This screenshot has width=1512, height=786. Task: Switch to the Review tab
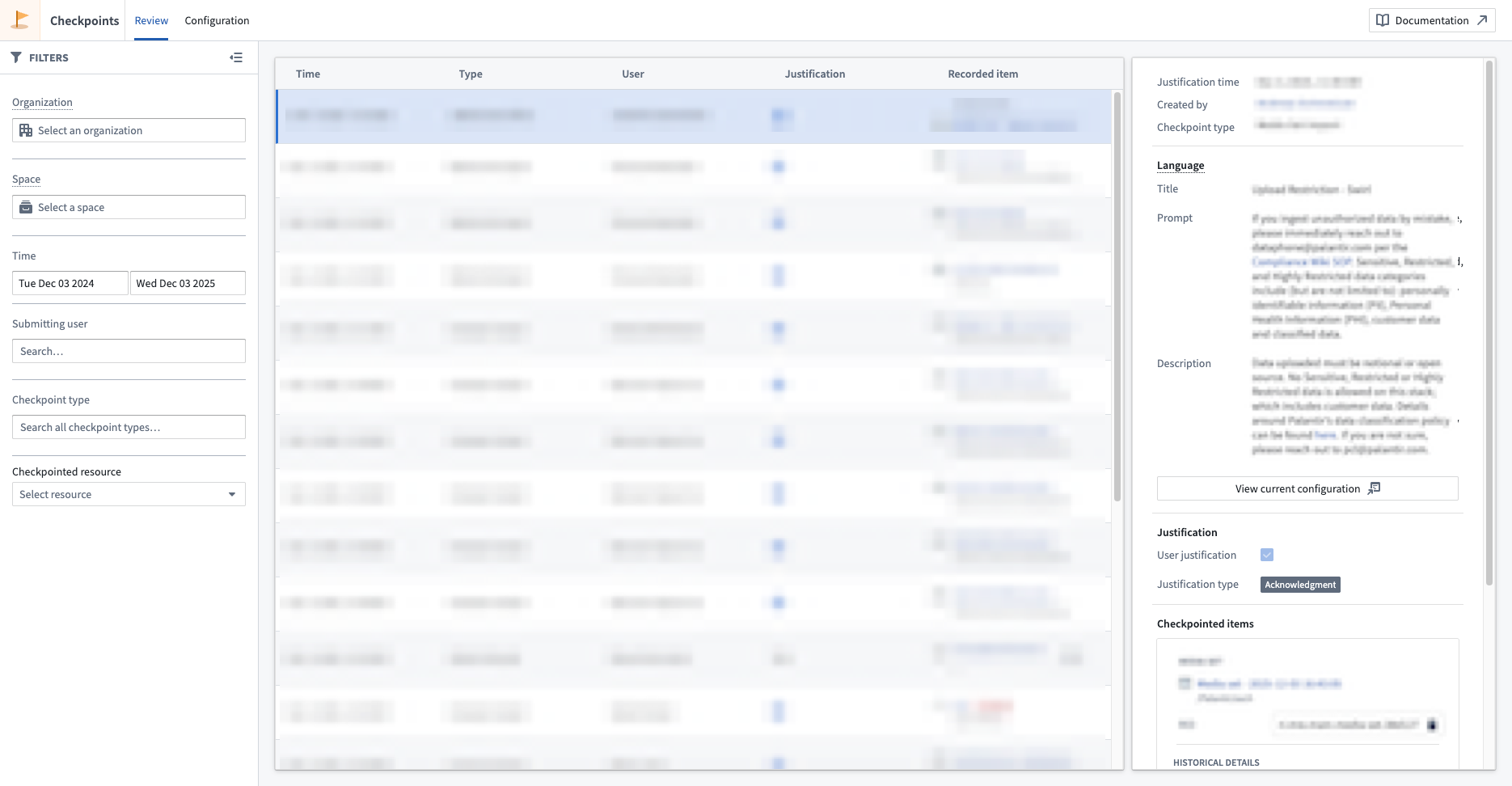tap(151, 20)
